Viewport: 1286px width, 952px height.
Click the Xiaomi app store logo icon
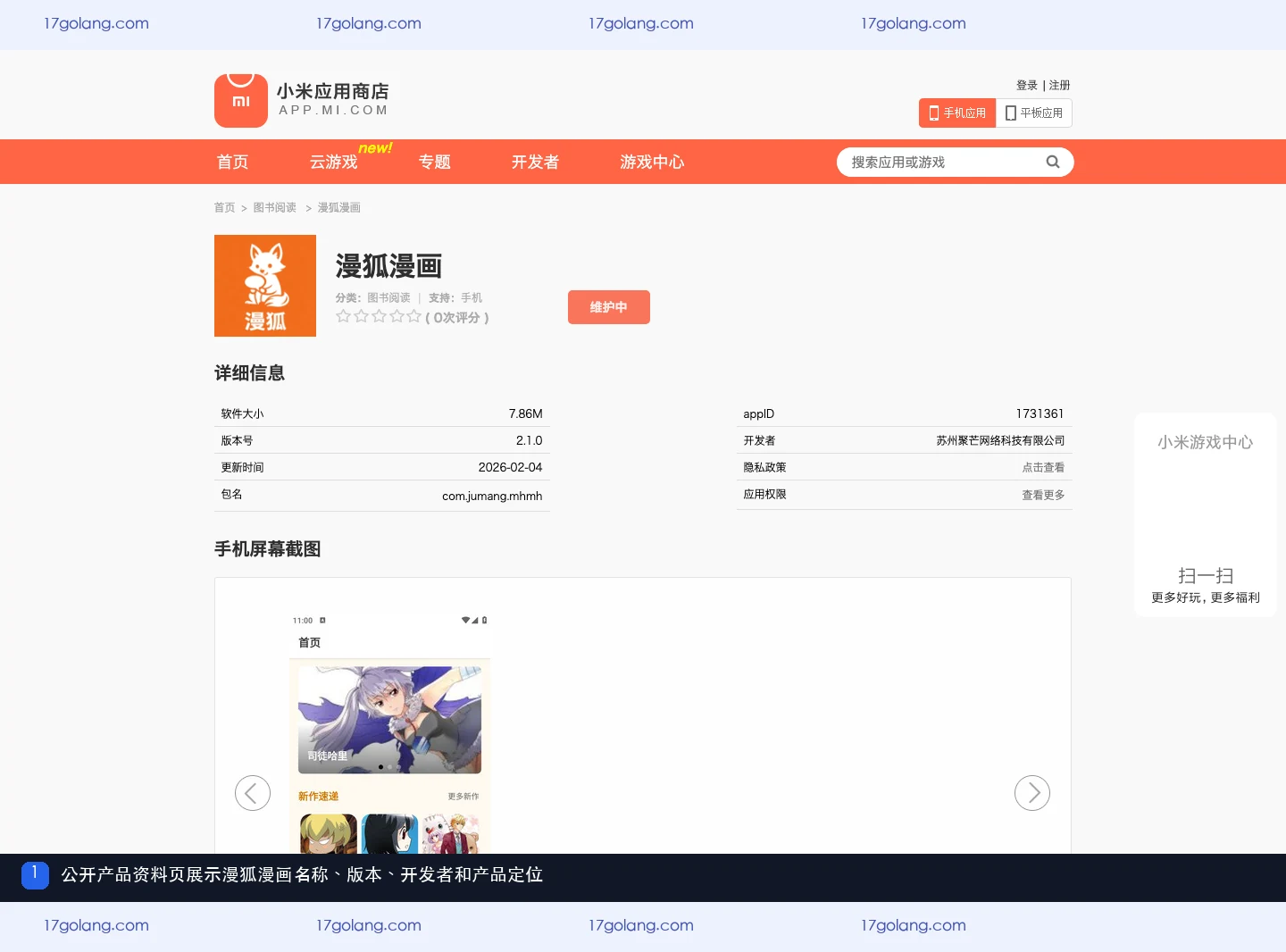coord(241,101)
